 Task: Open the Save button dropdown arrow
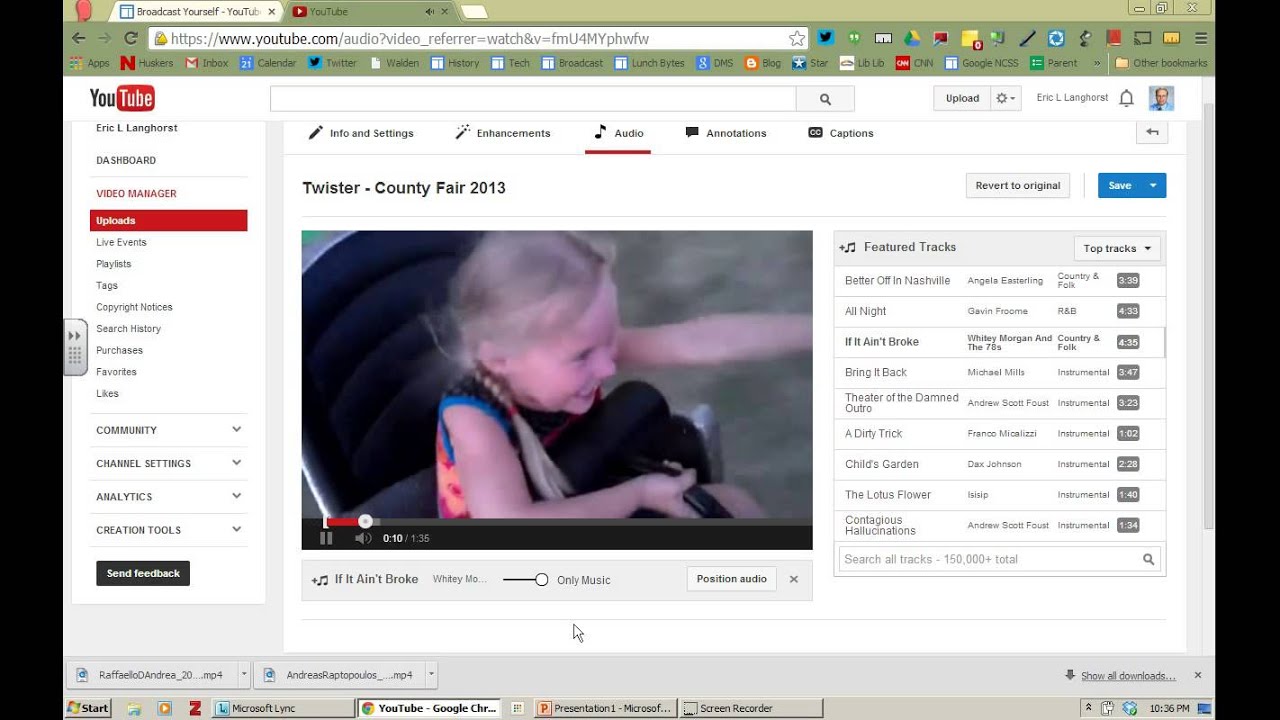(x=1153, y=185)
